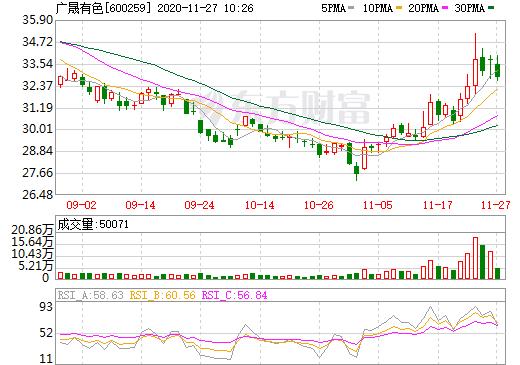Click the 20PMA legend label
Screen dimensions: 520x365
(423, 8)
